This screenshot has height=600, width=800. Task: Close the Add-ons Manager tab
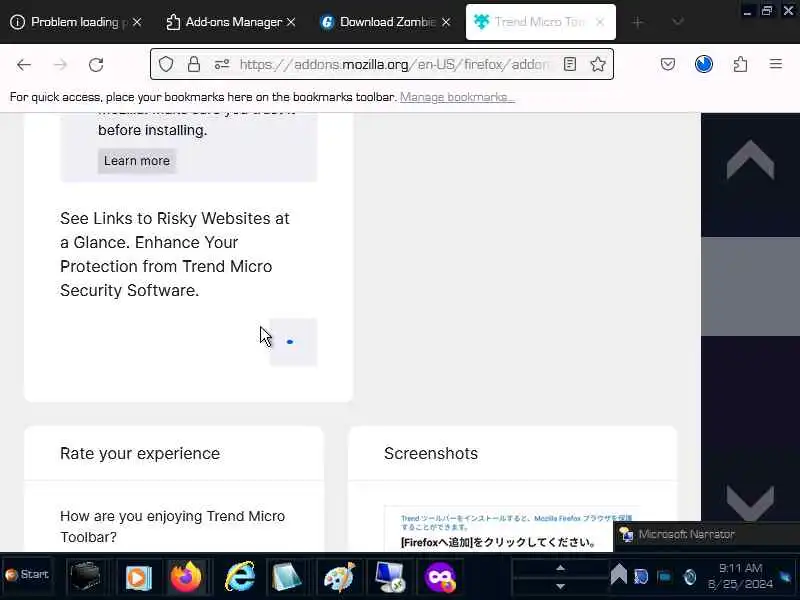click(291, 22)
